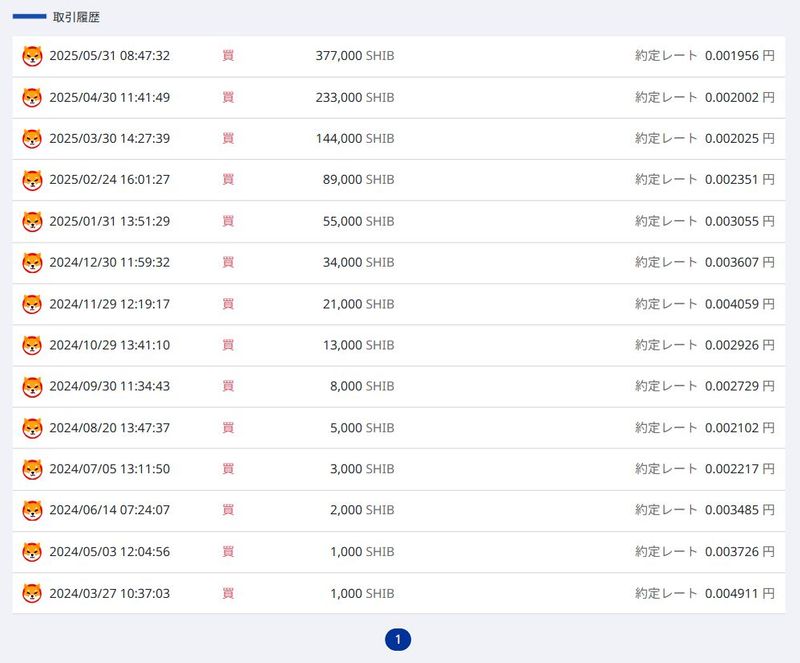Click the 買 label on 2025/01/31 trade

coord(228,221)
